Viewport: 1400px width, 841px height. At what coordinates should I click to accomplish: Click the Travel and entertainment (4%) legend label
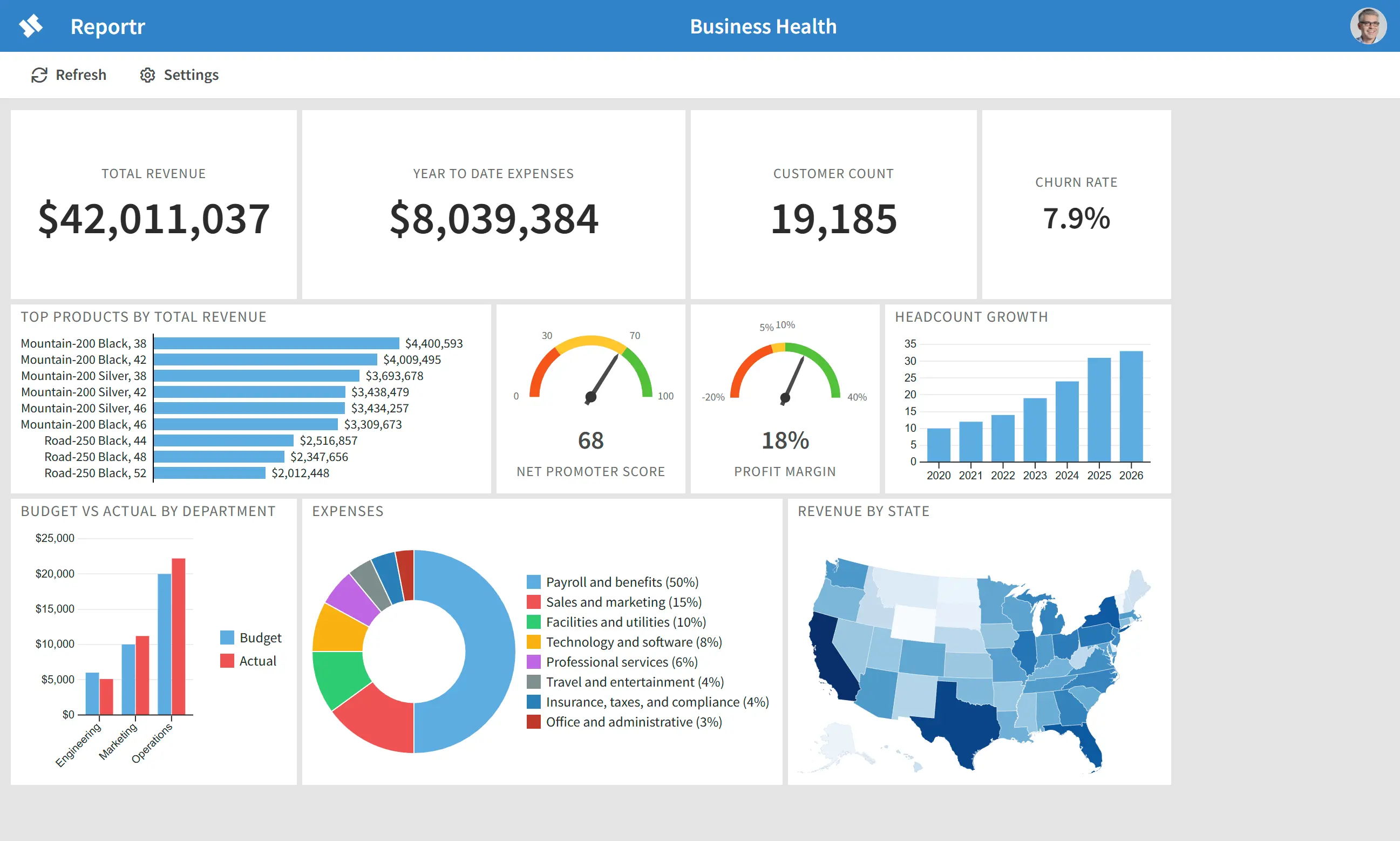635,682
